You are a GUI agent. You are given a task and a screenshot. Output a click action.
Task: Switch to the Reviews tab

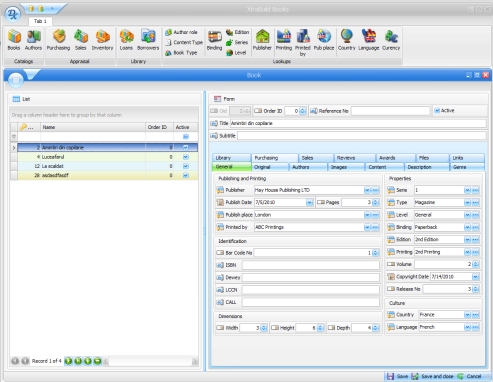coord(354,158)
